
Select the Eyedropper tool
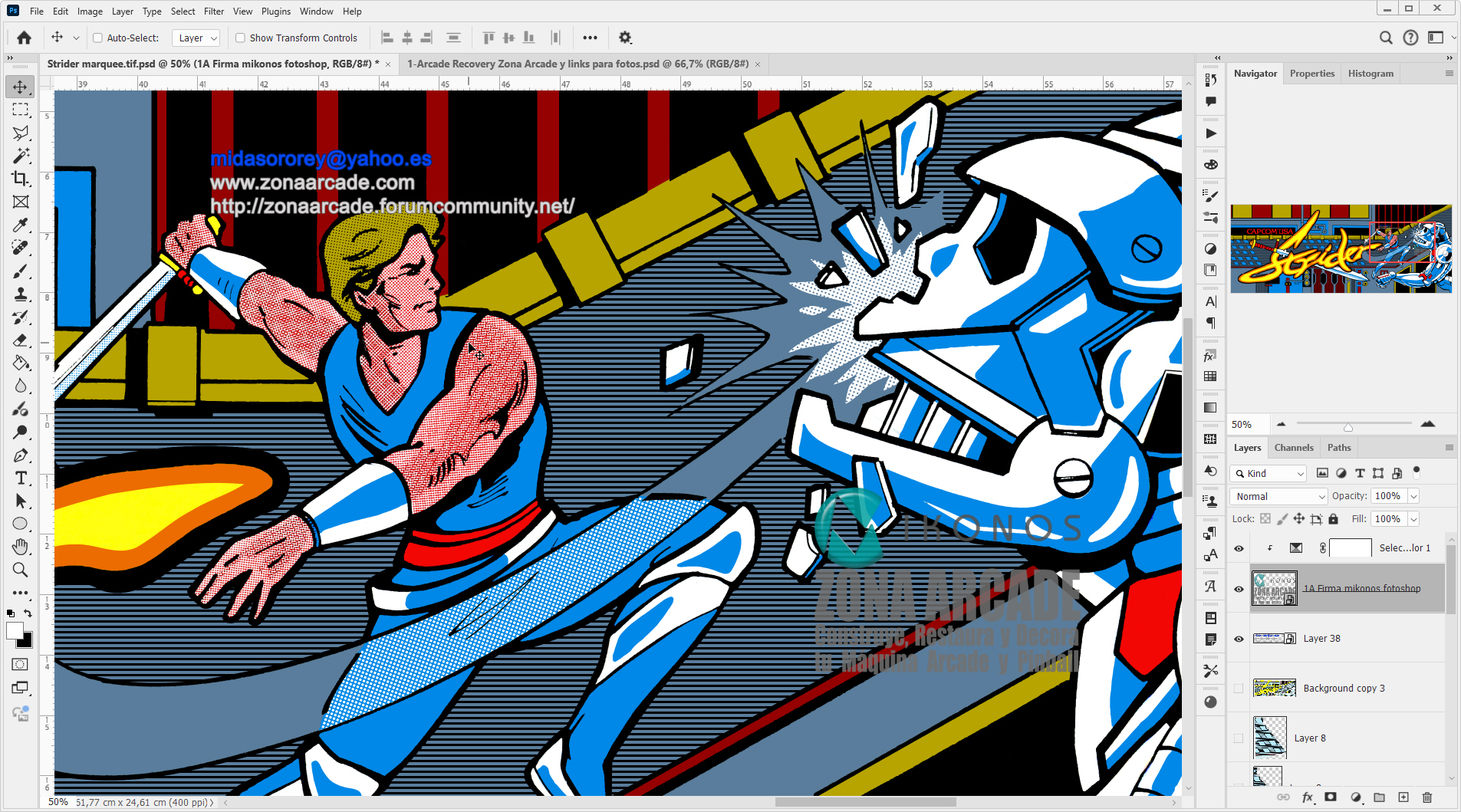click(x=21, y=225)
